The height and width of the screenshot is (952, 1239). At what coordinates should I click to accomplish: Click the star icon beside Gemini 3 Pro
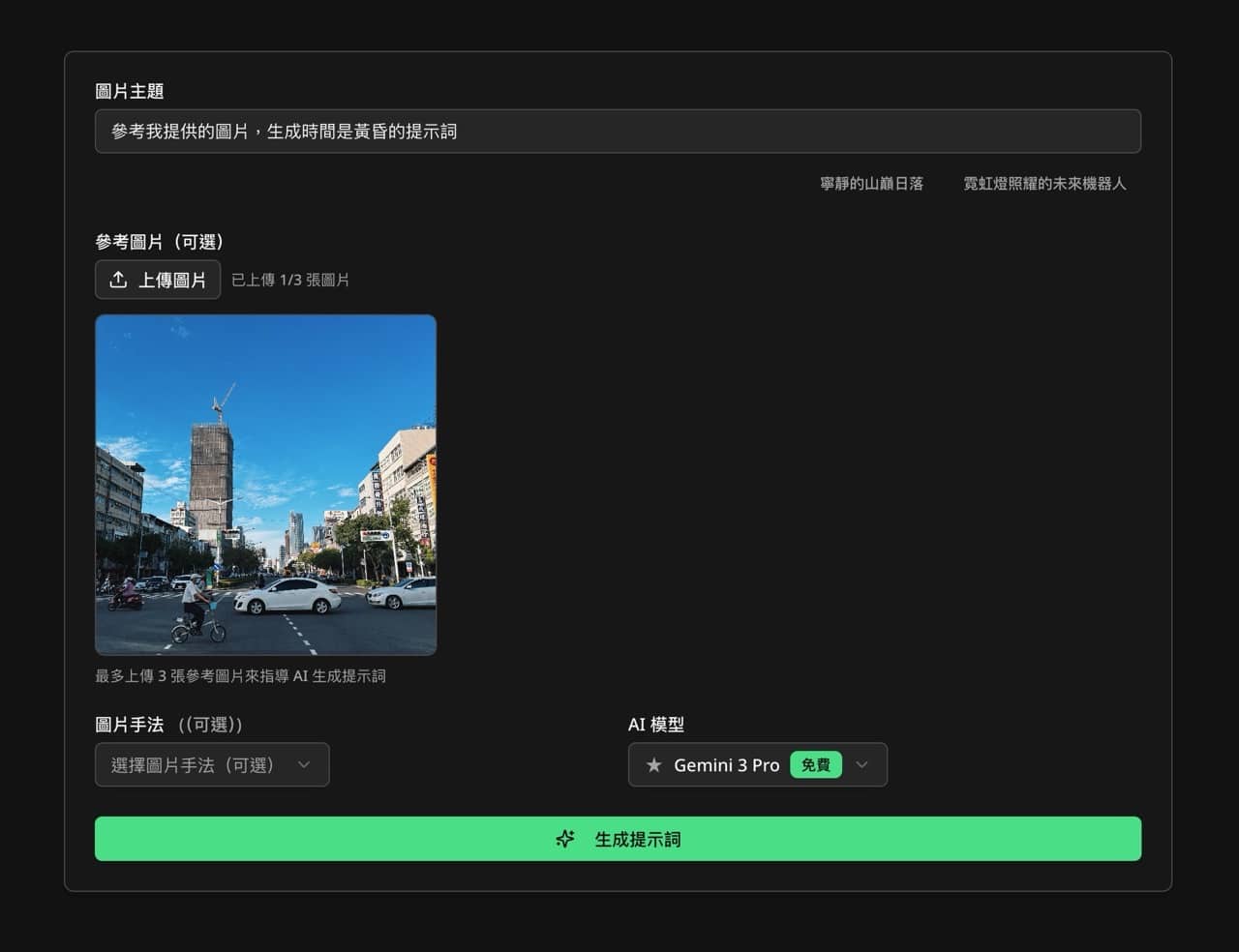[654, 764]
